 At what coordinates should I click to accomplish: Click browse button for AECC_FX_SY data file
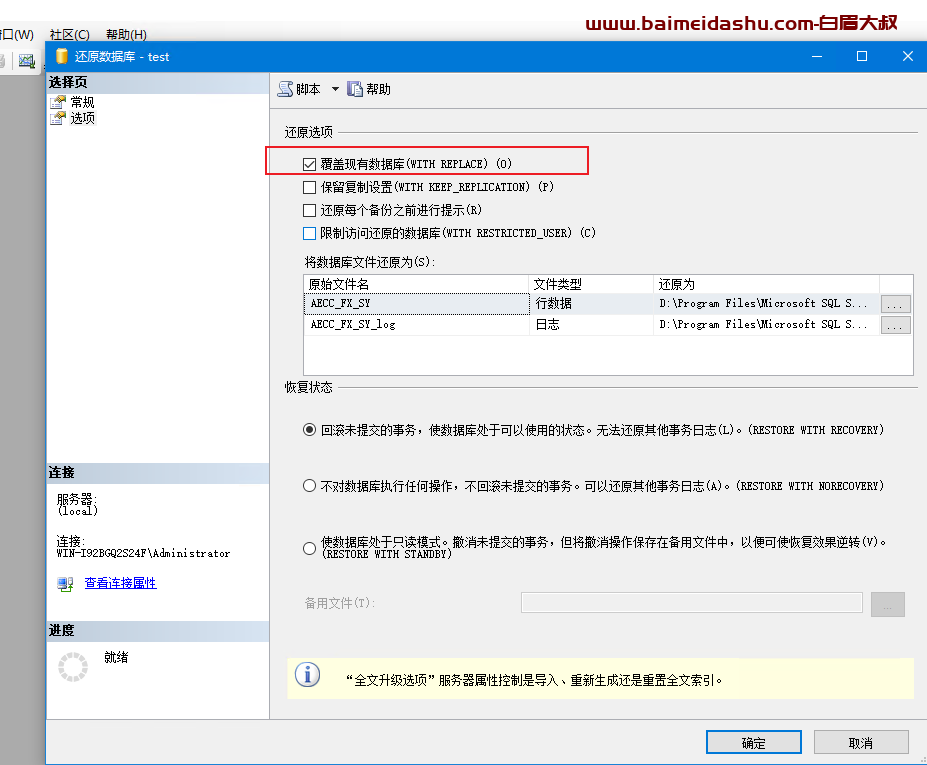(x=895, y=303)
